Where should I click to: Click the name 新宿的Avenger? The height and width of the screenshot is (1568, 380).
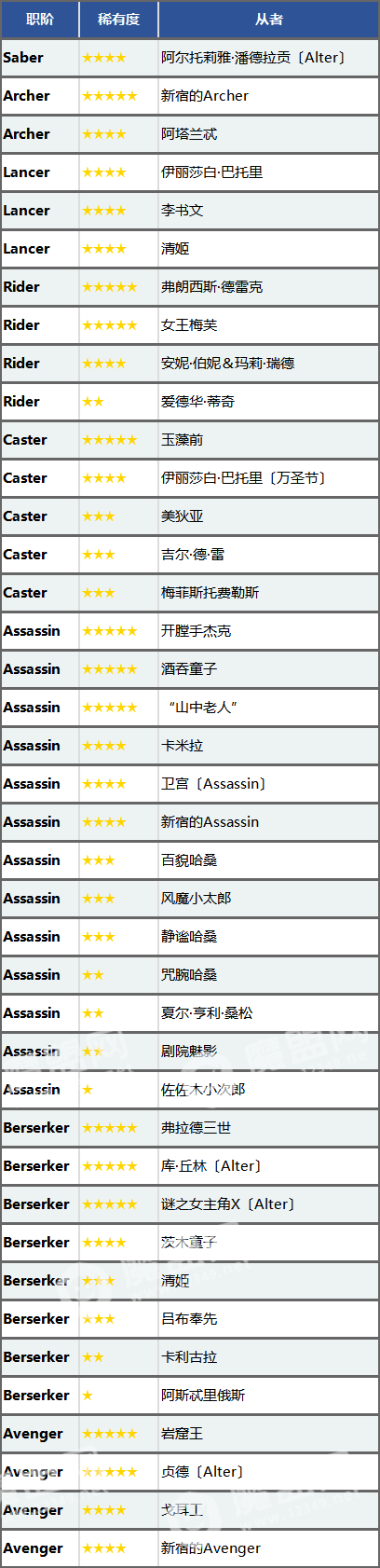pyautogui.click(x=210, y=1548)
